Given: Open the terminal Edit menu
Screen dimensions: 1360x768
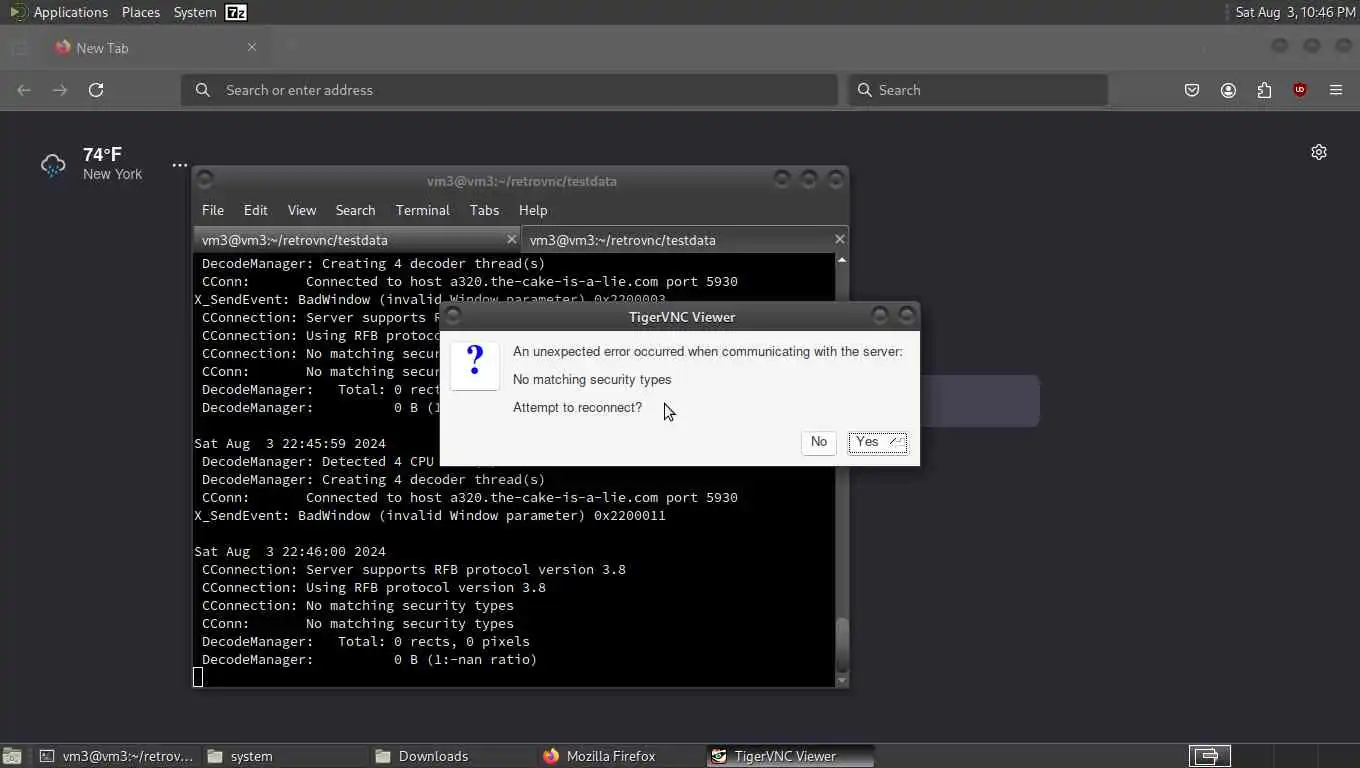Looking at the screenshot, I should 255,210.
